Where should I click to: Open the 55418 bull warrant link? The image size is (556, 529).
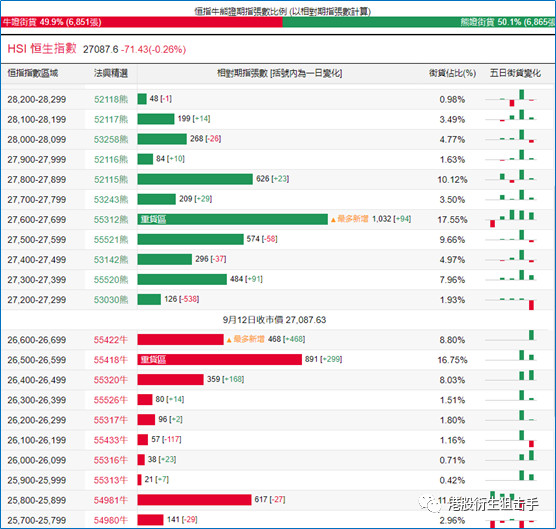(x=111, y=360)
